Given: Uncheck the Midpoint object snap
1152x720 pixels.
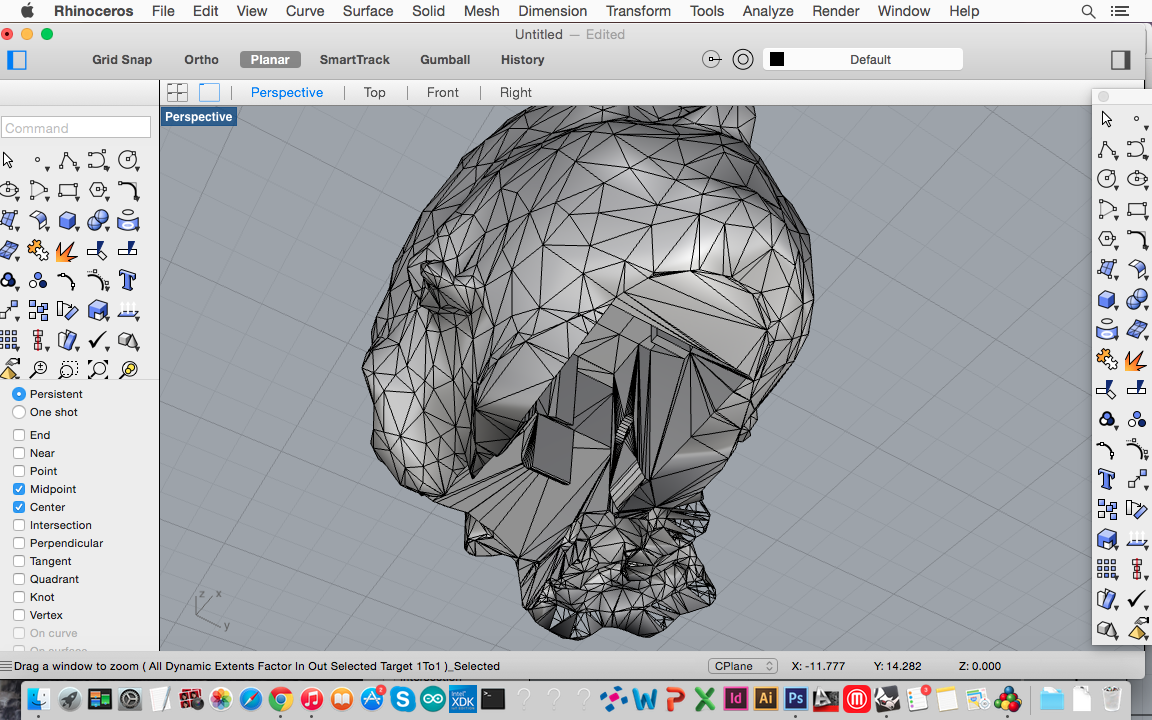Looking at the screenshot, I should click(19, 489).
